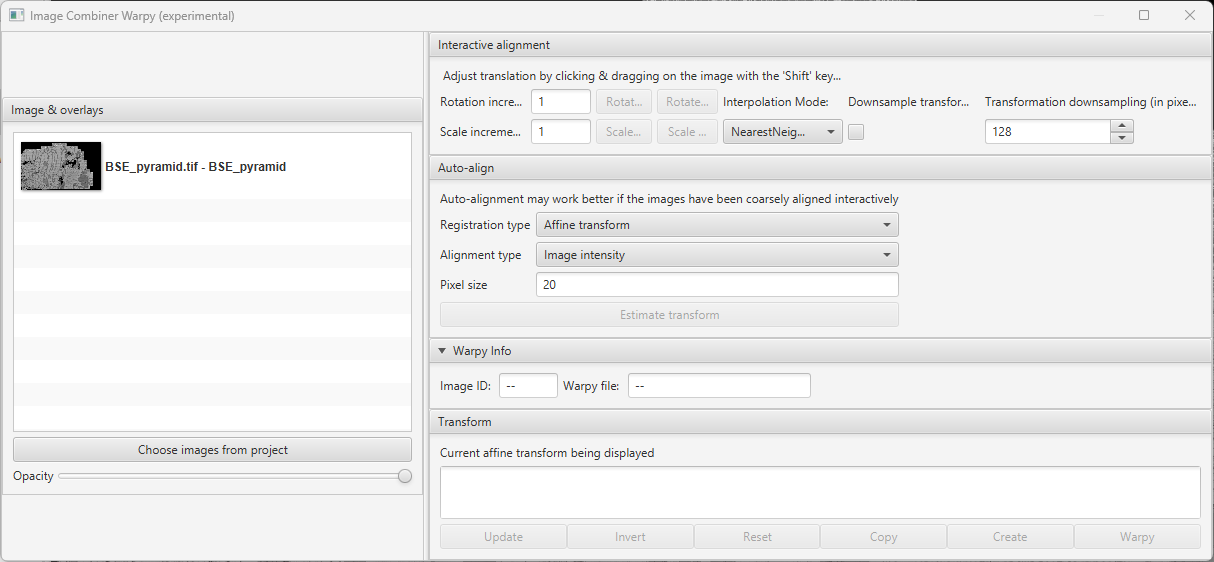Click the Invert transform button
The width and height of the screenshot is (1214, 562).
point(630,537)
